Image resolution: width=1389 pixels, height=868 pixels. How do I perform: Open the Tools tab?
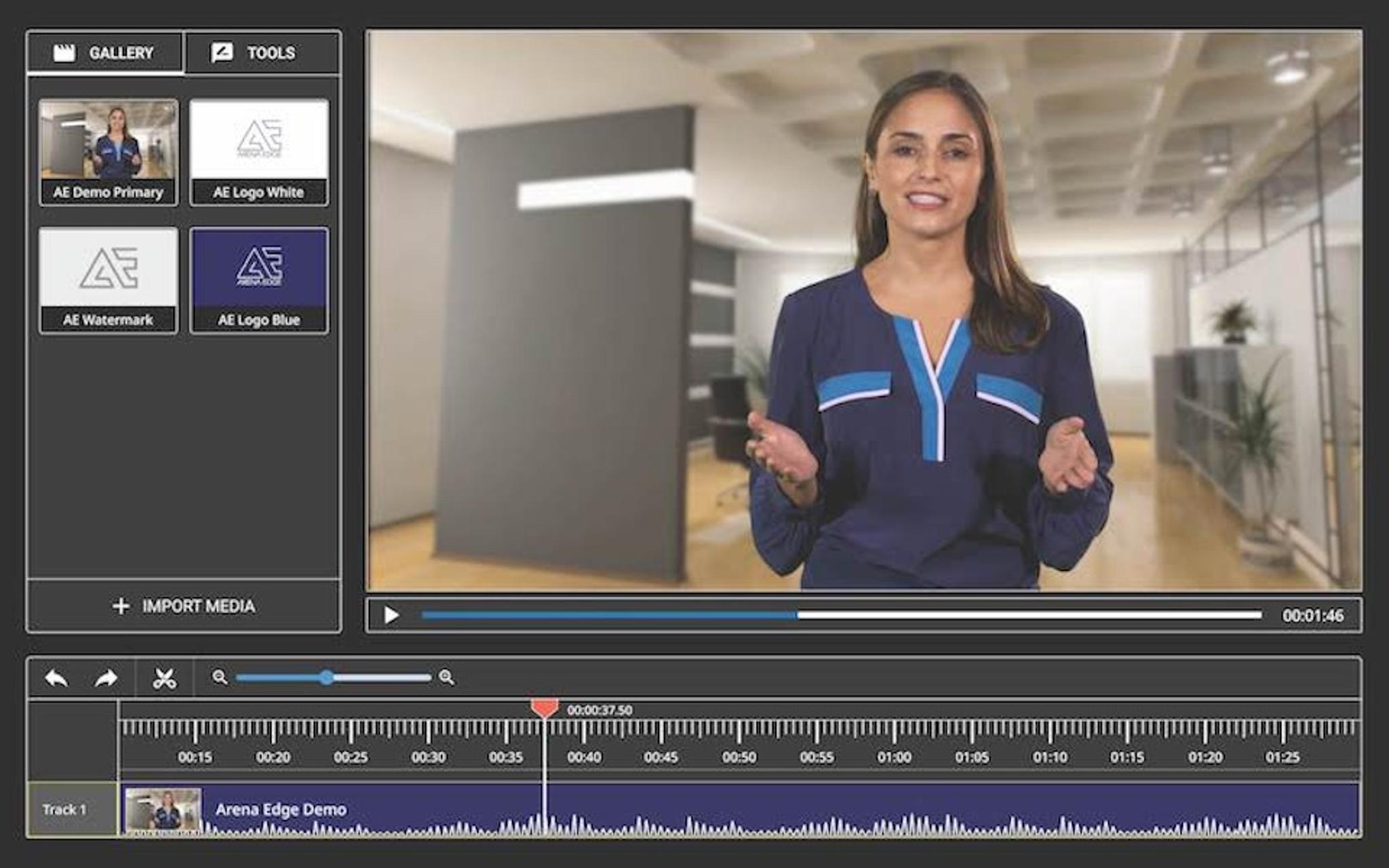pos(262,53)
